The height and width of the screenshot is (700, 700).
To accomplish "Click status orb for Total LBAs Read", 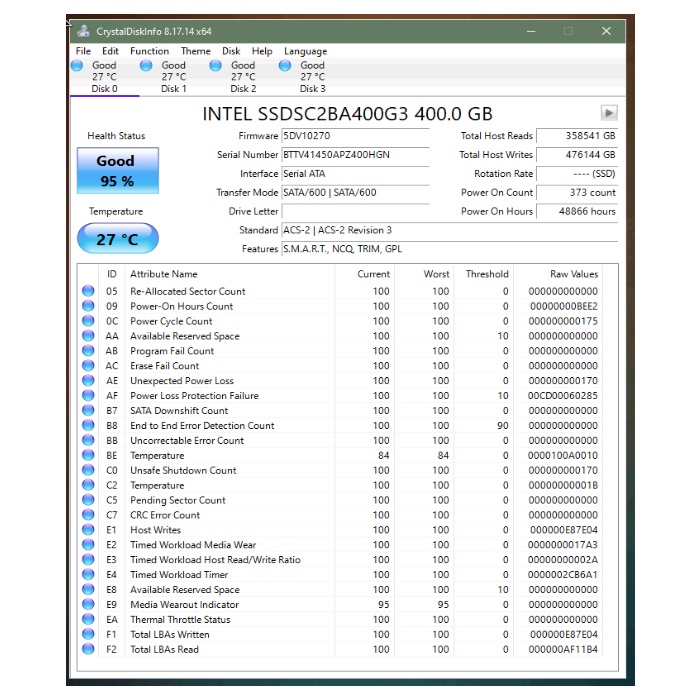I will point(88,650).
